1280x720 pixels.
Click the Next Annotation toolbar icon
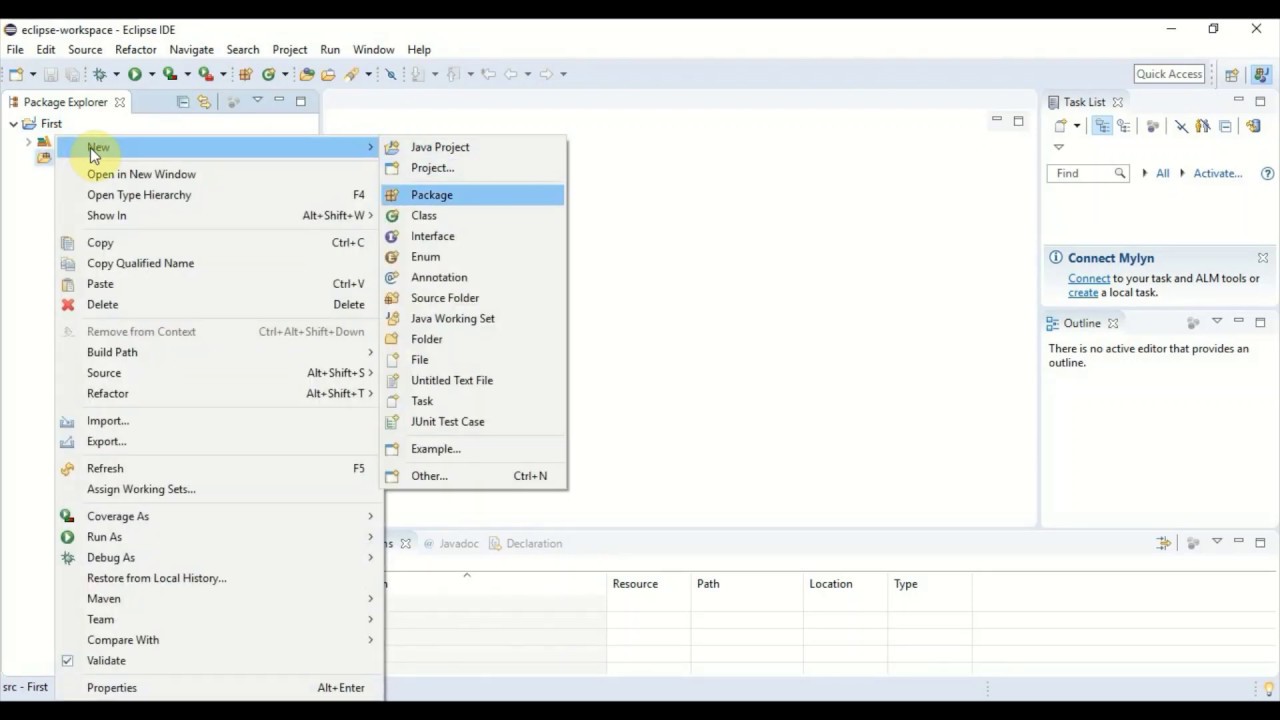417,74
